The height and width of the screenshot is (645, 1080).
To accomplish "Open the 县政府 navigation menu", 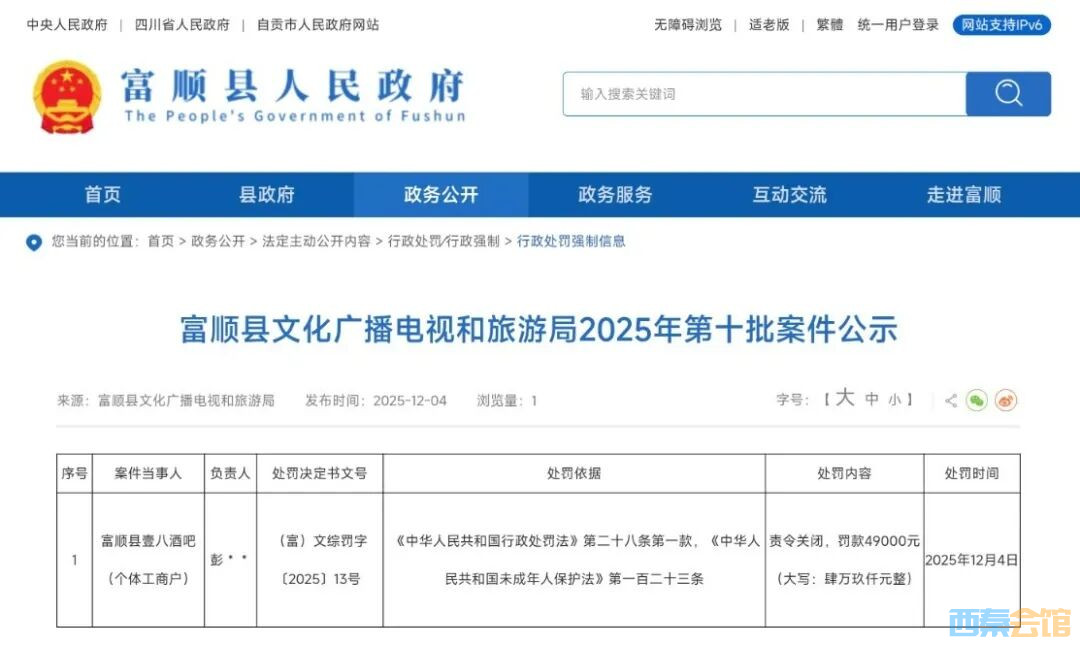I will (x=267, y=195).
